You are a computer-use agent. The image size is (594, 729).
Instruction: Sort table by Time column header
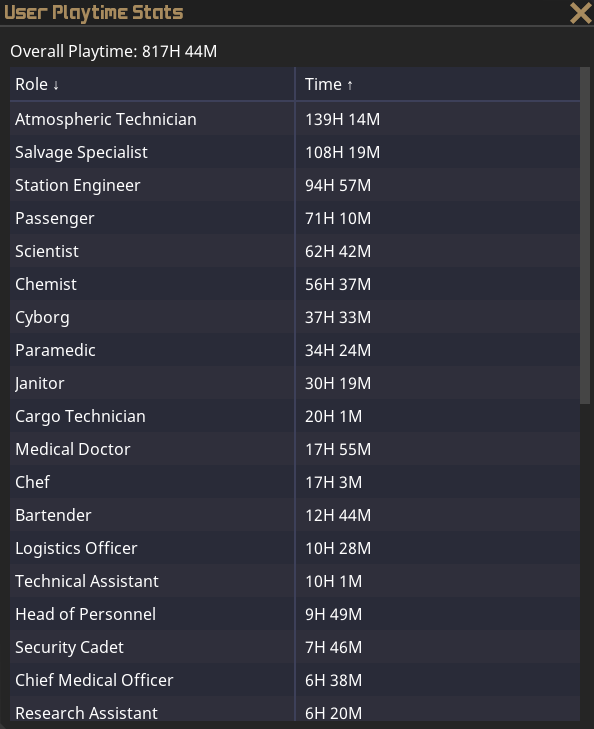(x=438, y=84)
